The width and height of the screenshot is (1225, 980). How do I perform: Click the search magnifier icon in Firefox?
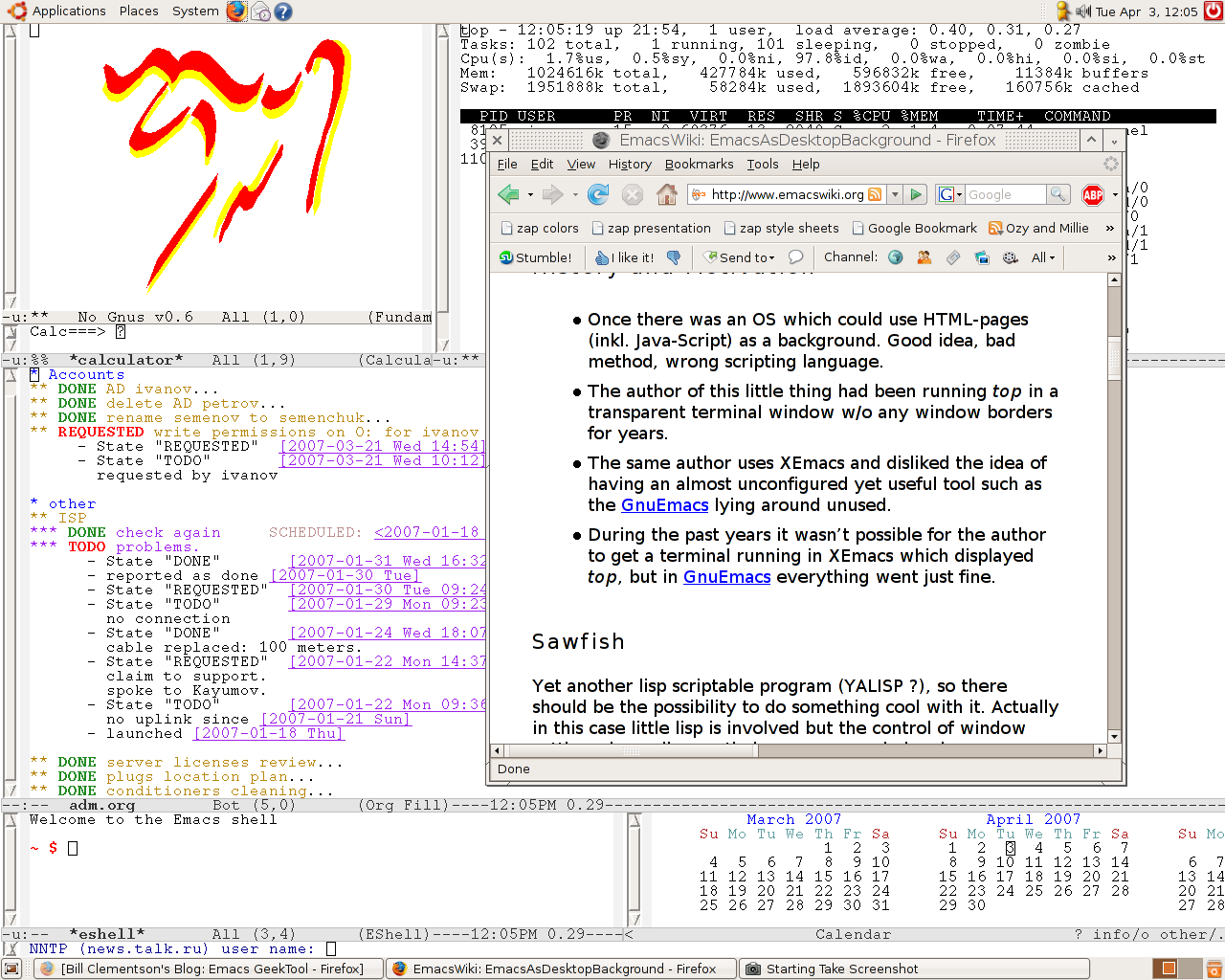(x=1058, y=194)
